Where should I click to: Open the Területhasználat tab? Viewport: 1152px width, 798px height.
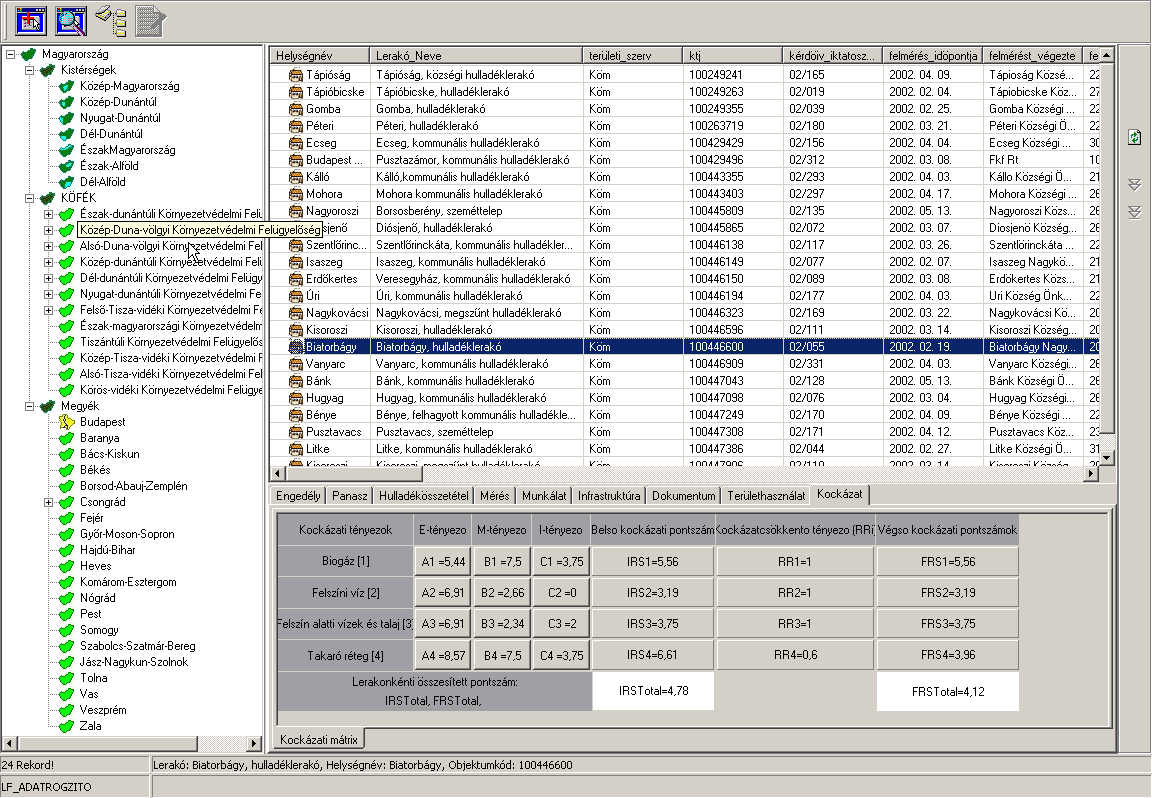tap(766, 496)
